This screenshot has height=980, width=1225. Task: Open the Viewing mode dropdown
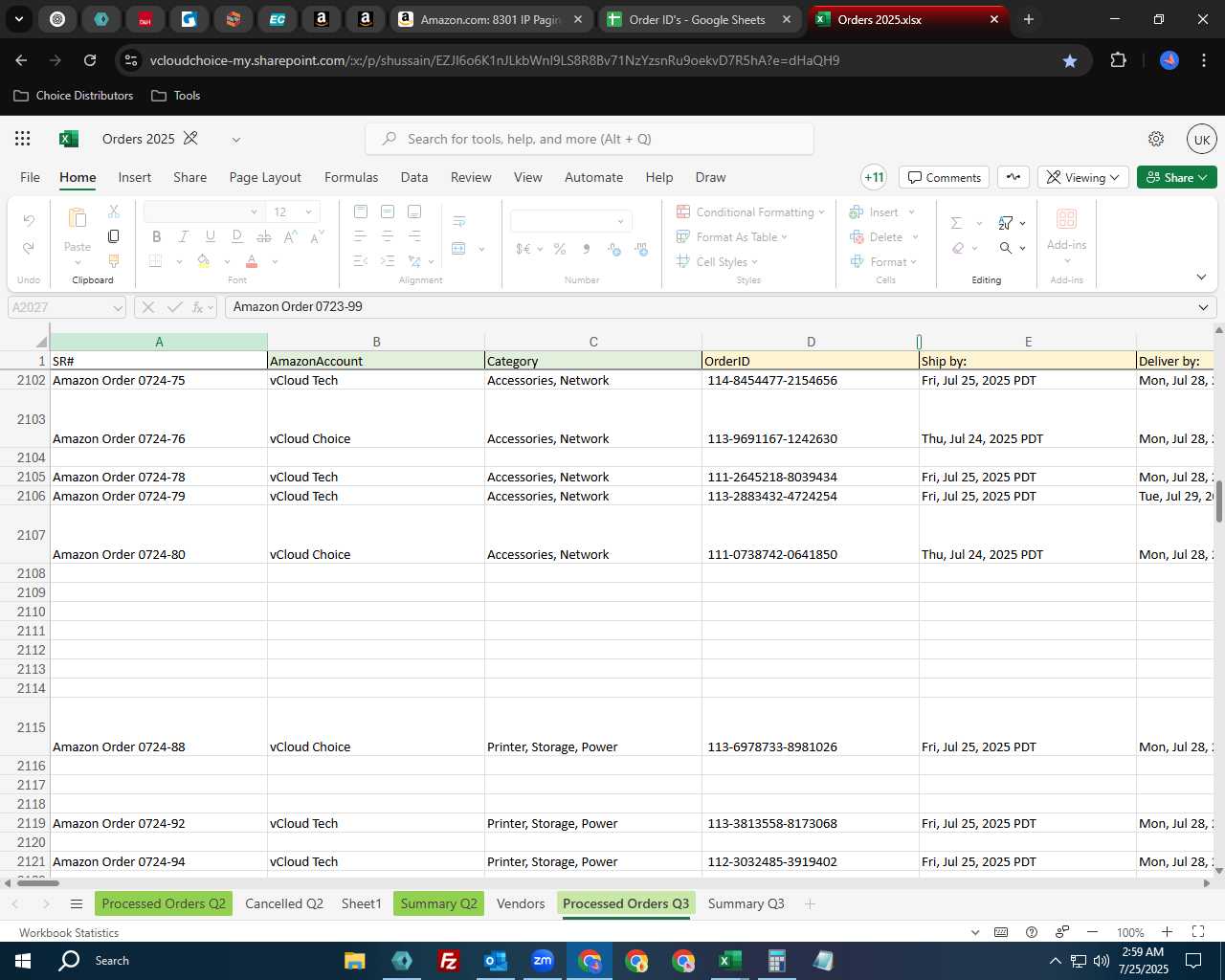point(1082,177)
